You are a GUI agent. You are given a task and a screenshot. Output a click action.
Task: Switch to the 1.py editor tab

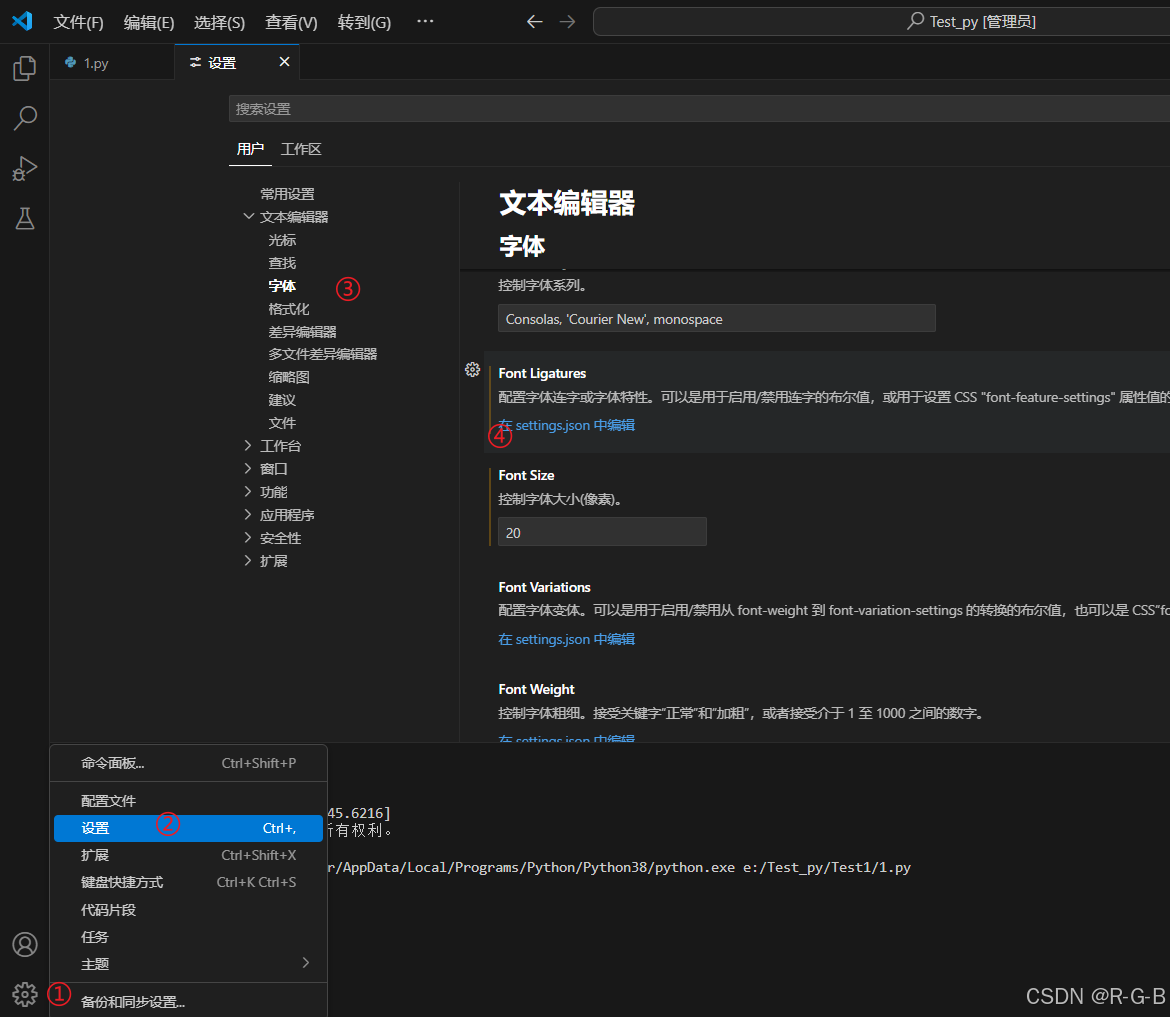112,63
